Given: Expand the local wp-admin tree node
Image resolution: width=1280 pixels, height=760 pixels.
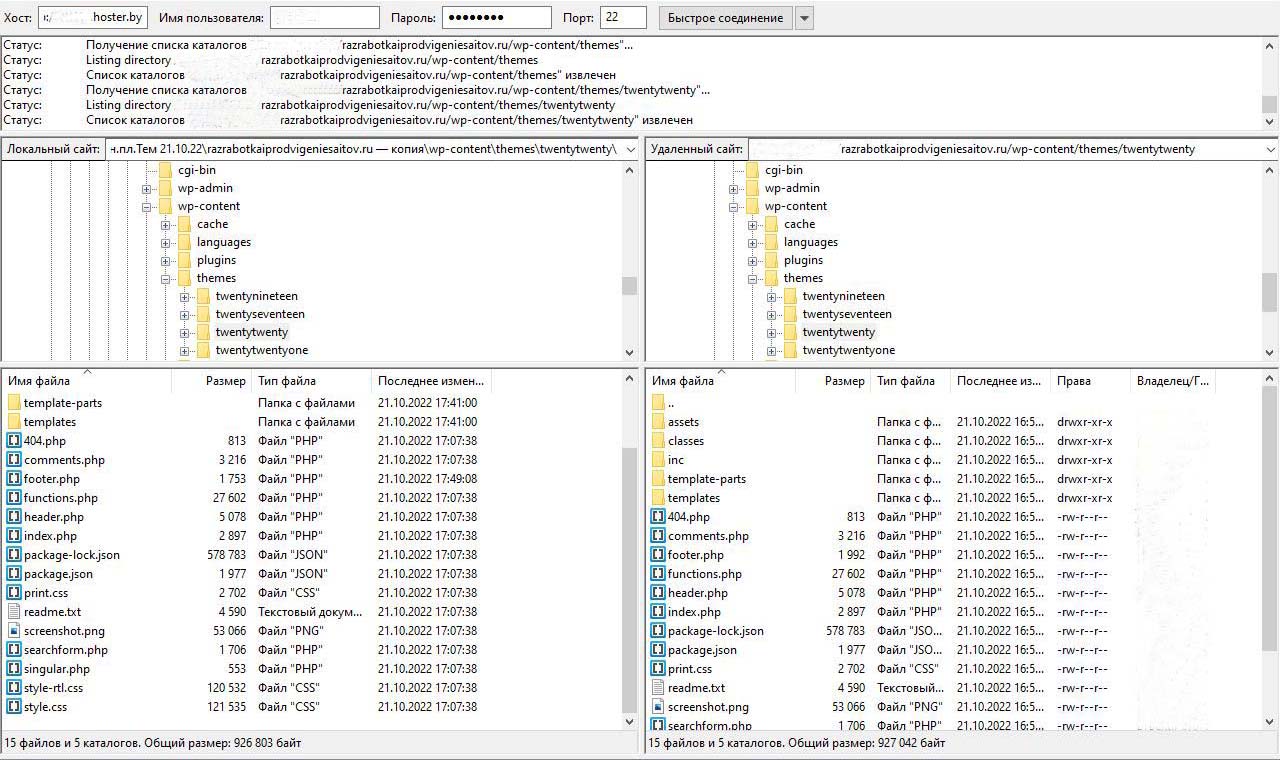Looking at the screenshot, I should click(147, 189).
